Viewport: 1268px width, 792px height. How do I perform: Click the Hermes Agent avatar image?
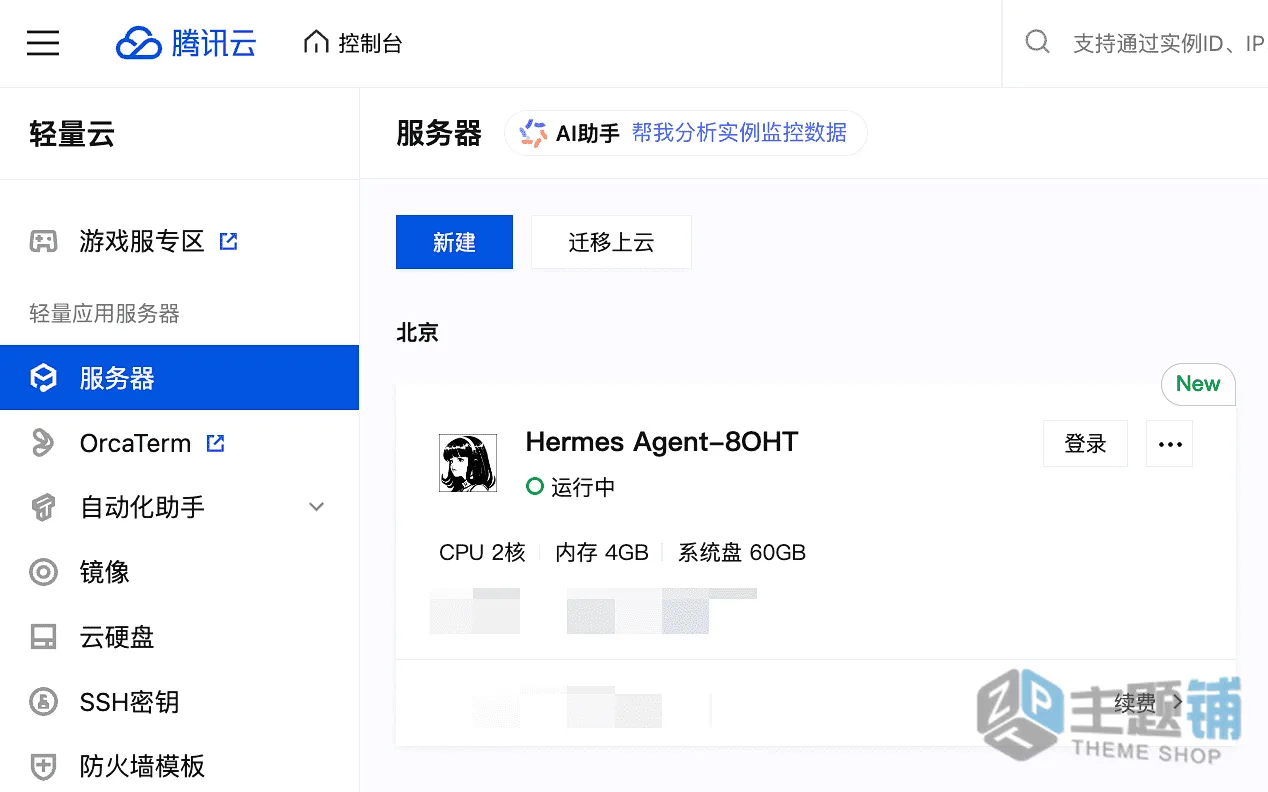[468, 463]
